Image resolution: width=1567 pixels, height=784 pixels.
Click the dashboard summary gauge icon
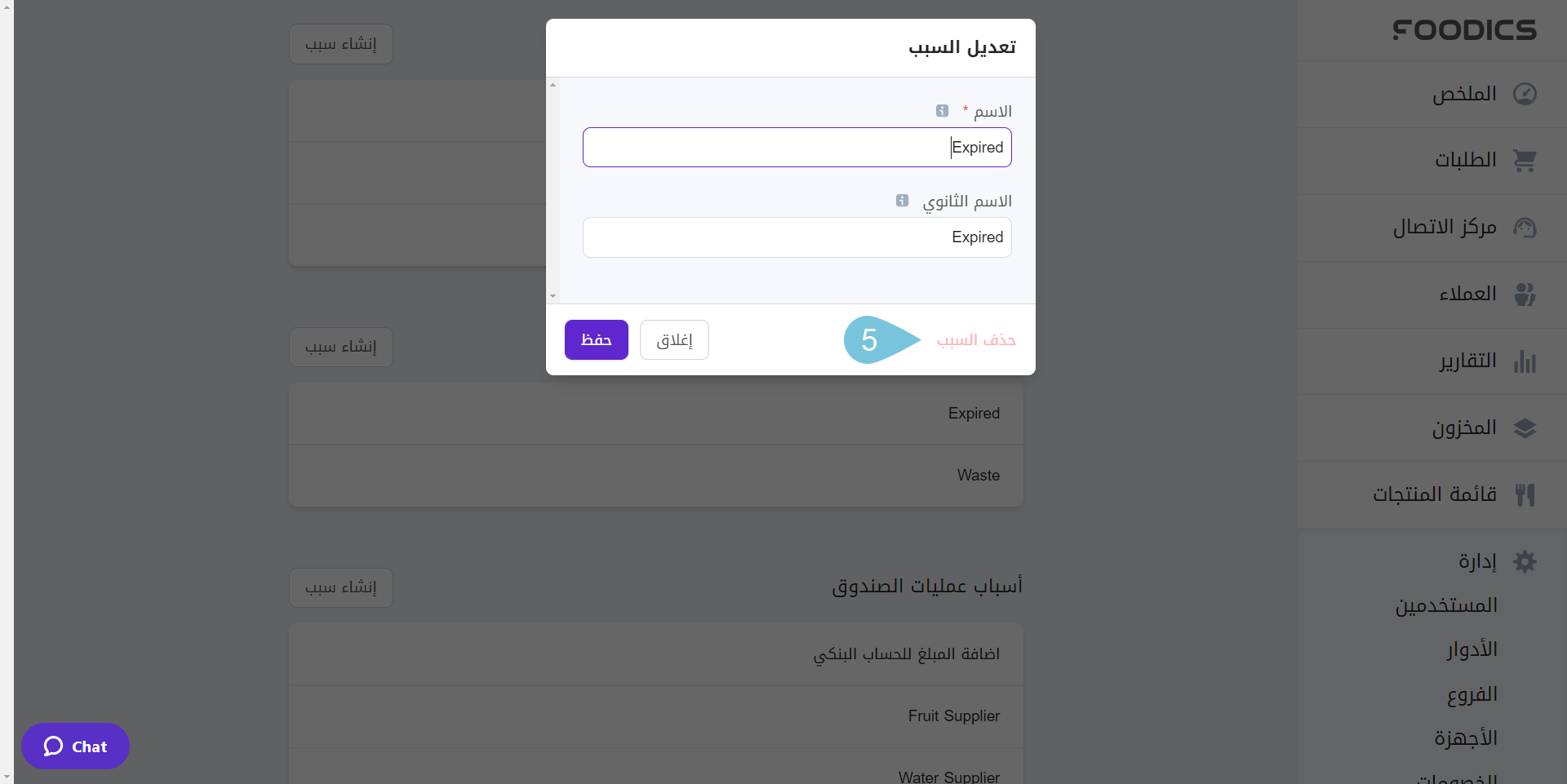coord(1525,94)
